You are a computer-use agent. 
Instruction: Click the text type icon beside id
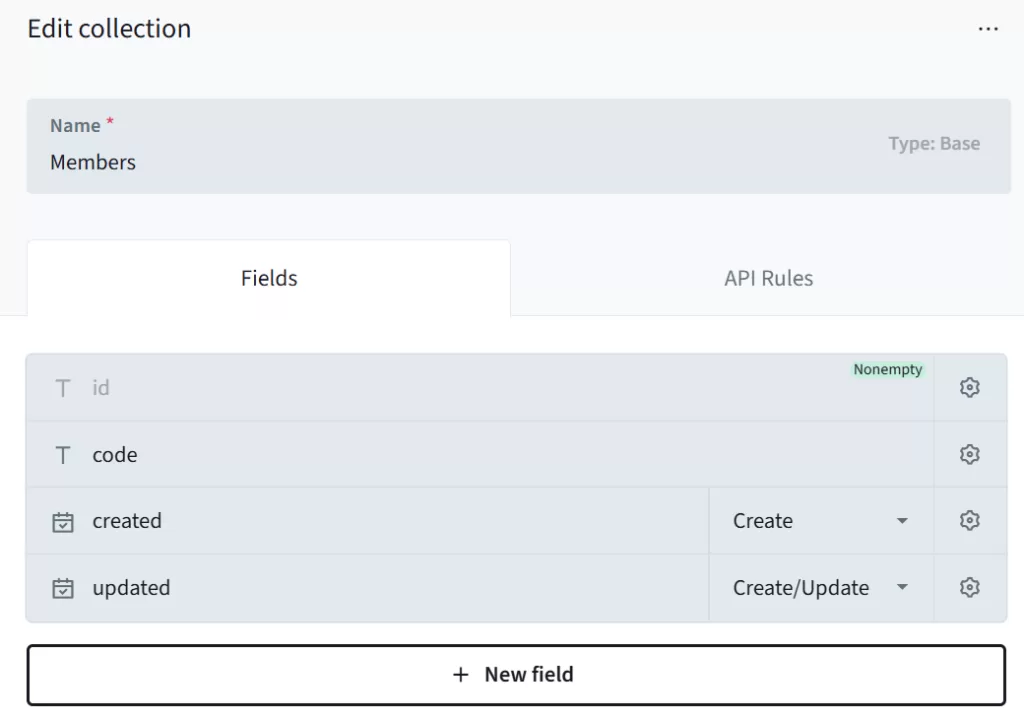(63, 388)
